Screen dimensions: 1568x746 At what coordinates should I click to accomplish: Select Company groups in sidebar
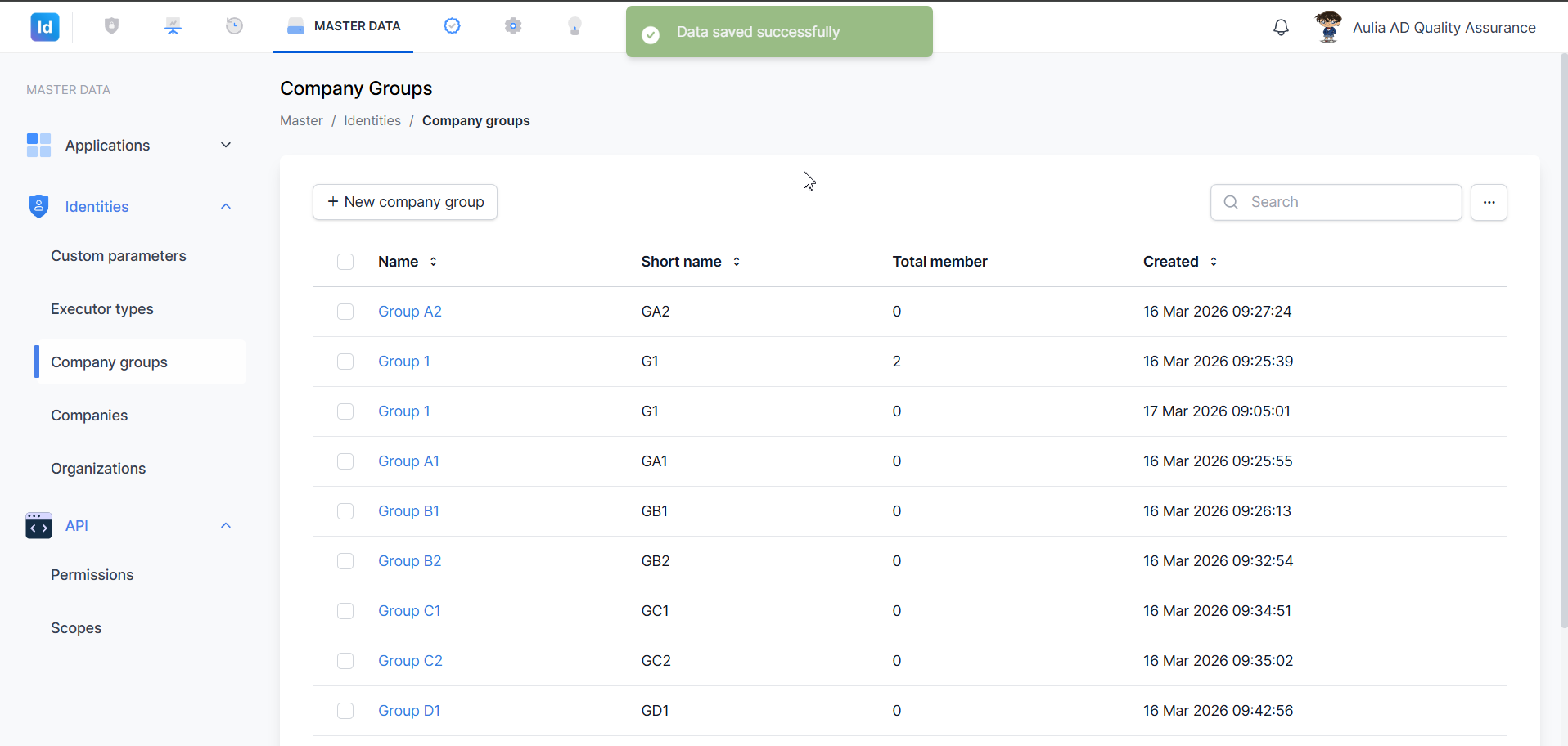140,362
